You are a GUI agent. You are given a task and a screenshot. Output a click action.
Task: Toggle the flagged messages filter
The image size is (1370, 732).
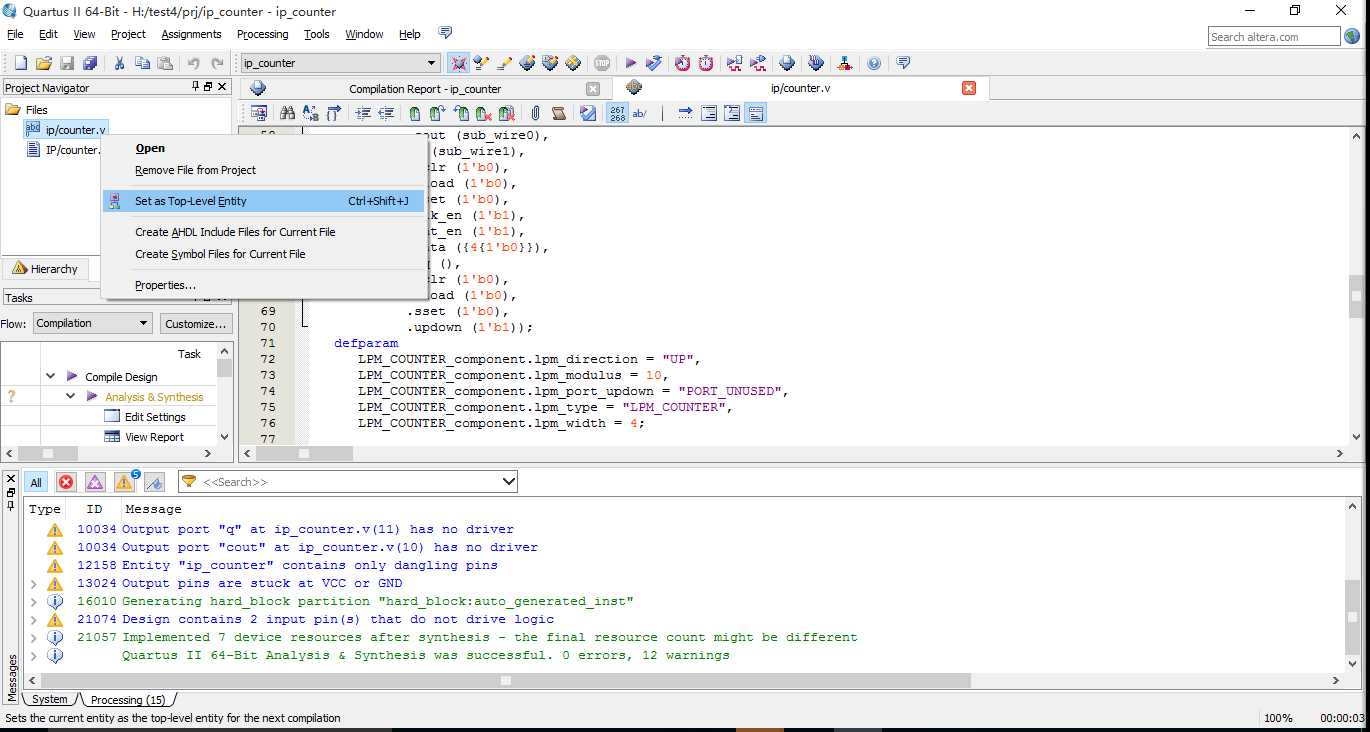(x=155, y=482)
